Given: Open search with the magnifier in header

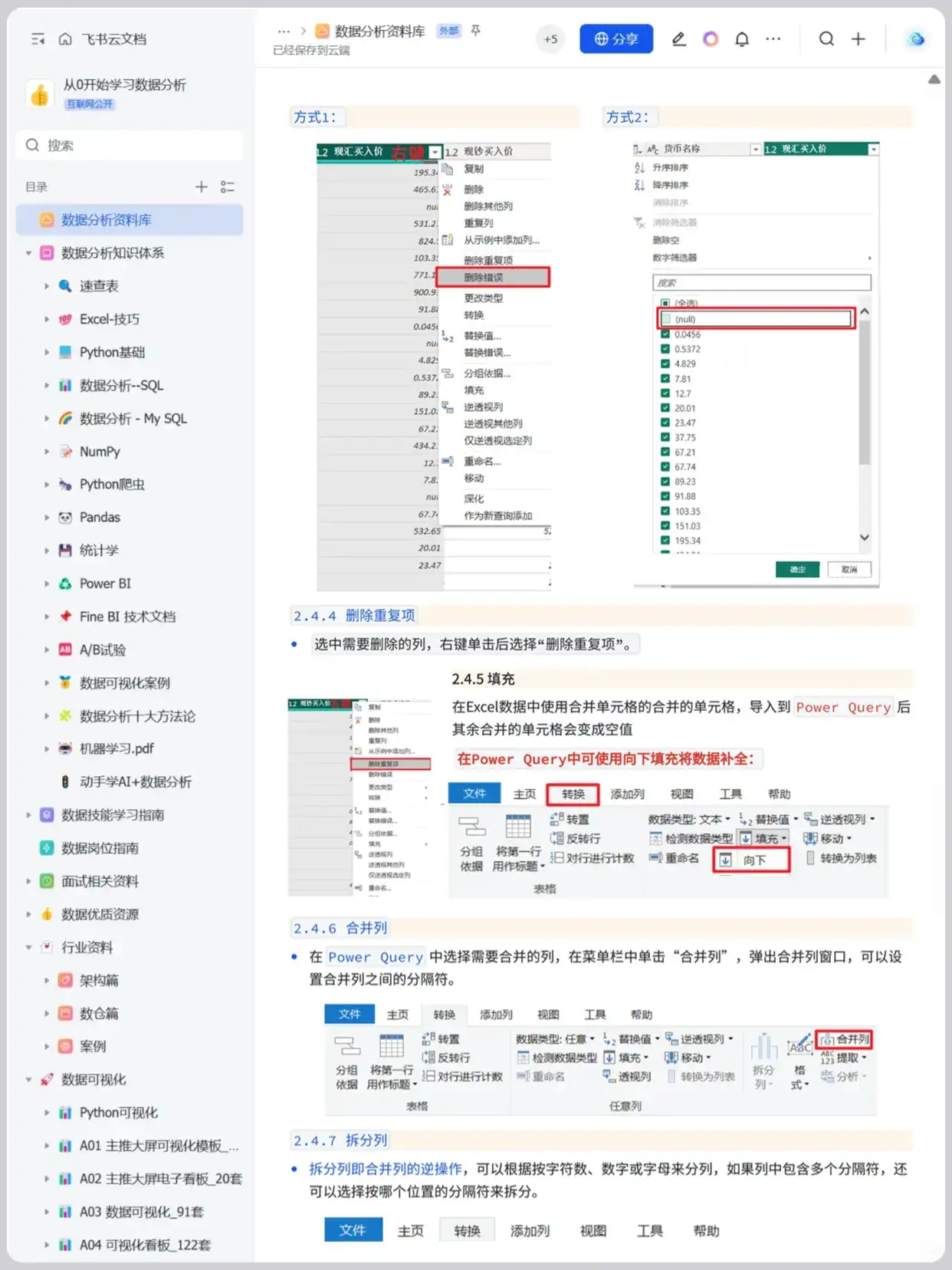Looking at the screenshot, I should pyautogui.click(x=826, y=39).
